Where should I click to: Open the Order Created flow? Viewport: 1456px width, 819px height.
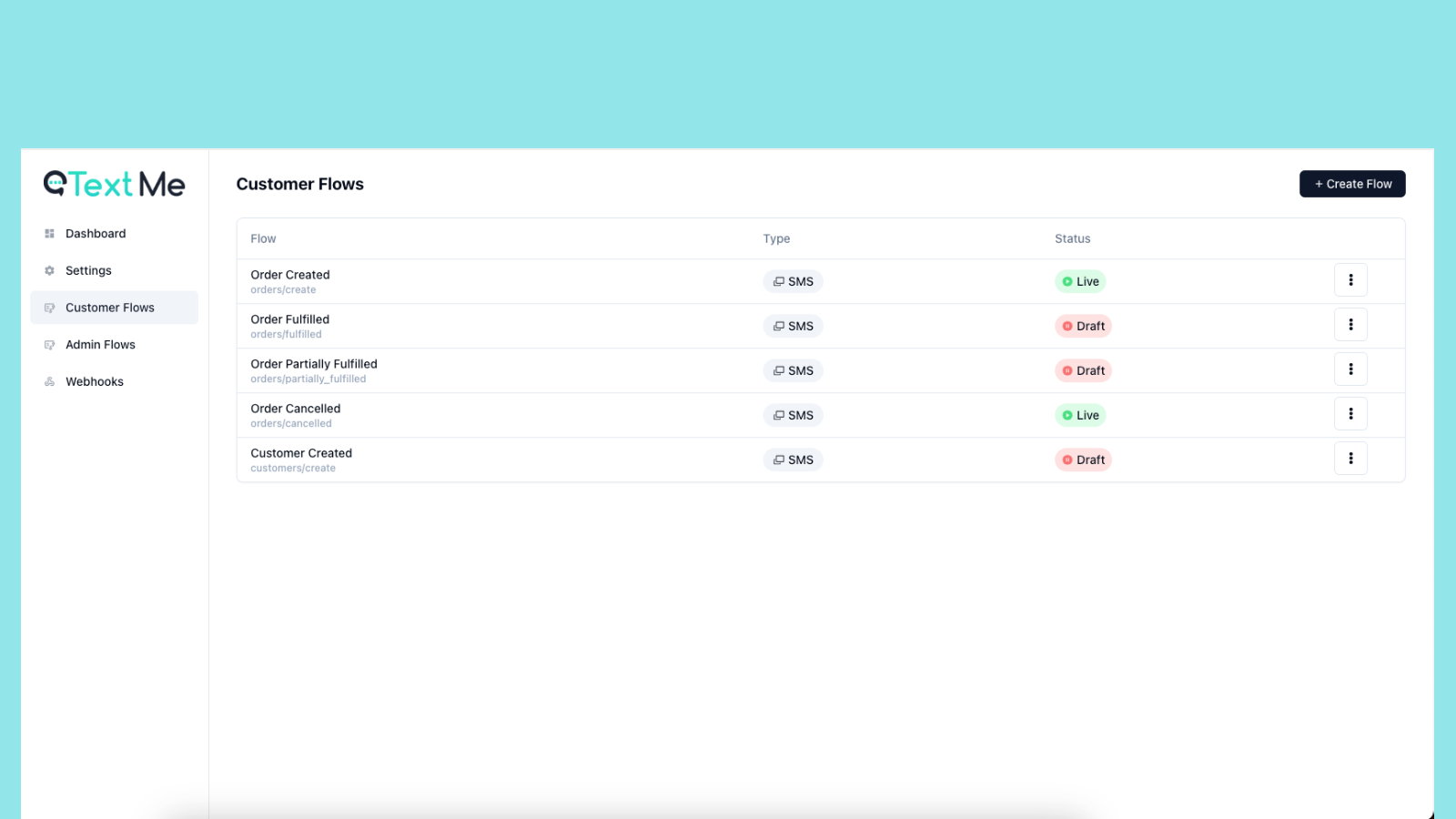[290, 275]
